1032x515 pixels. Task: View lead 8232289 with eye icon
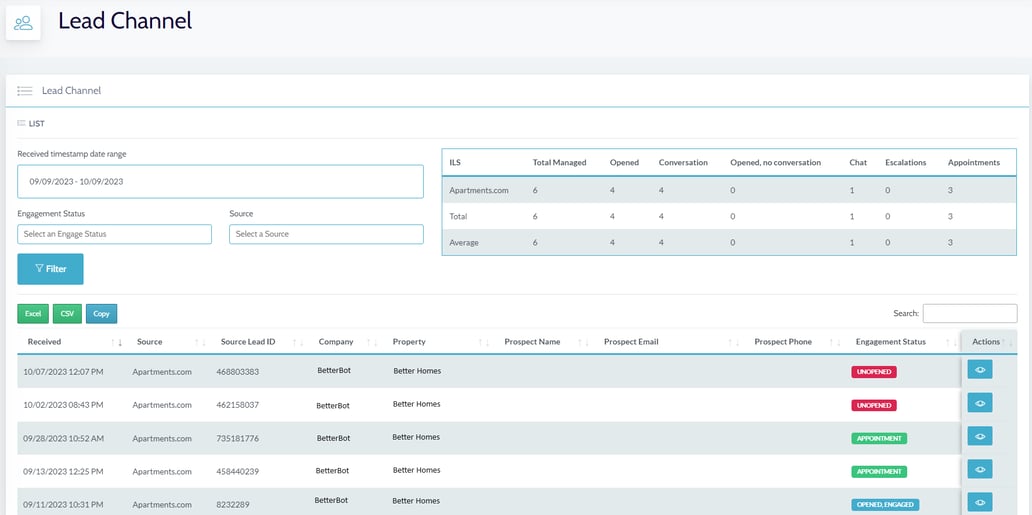(980, 502)
